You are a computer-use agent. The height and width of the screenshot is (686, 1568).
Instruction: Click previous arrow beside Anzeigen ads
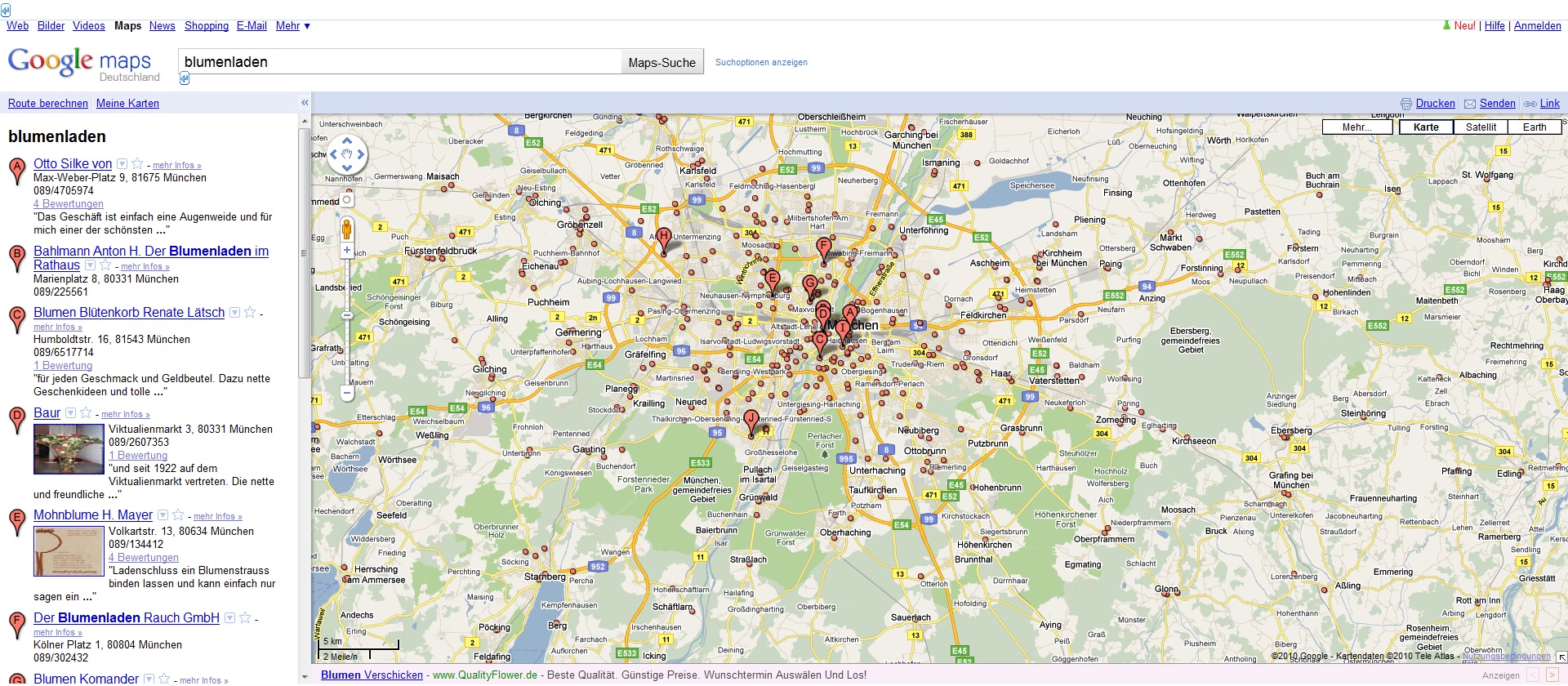[x=1533, y=675]
